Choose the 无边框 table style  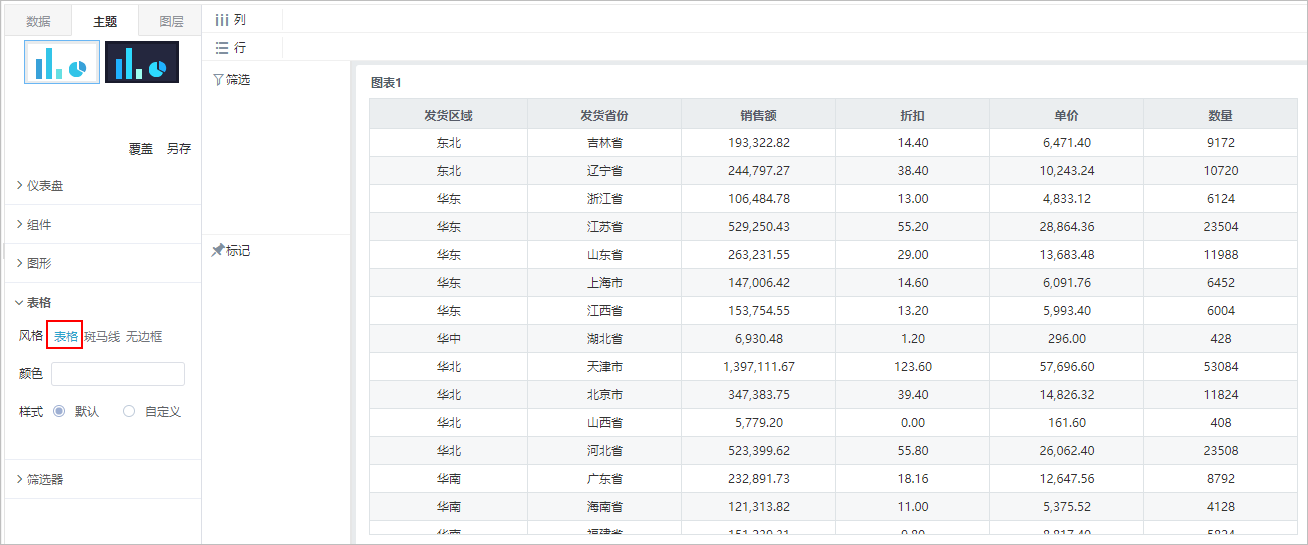tap(144, 336)
